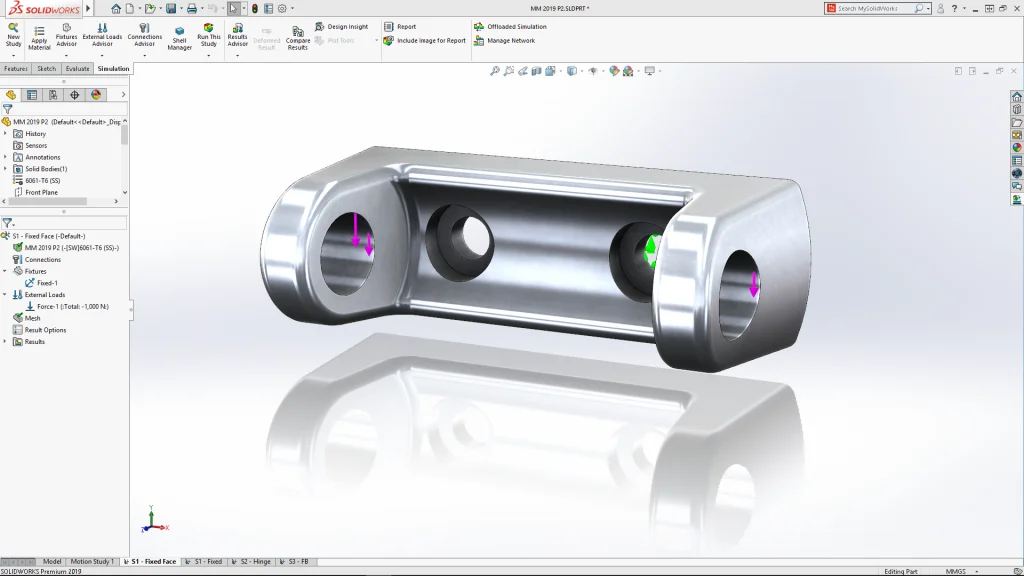Image resolution: width=1024 pixels, height=576 pixels.
Task: Click the New Study icon
Action: point(13,34)
